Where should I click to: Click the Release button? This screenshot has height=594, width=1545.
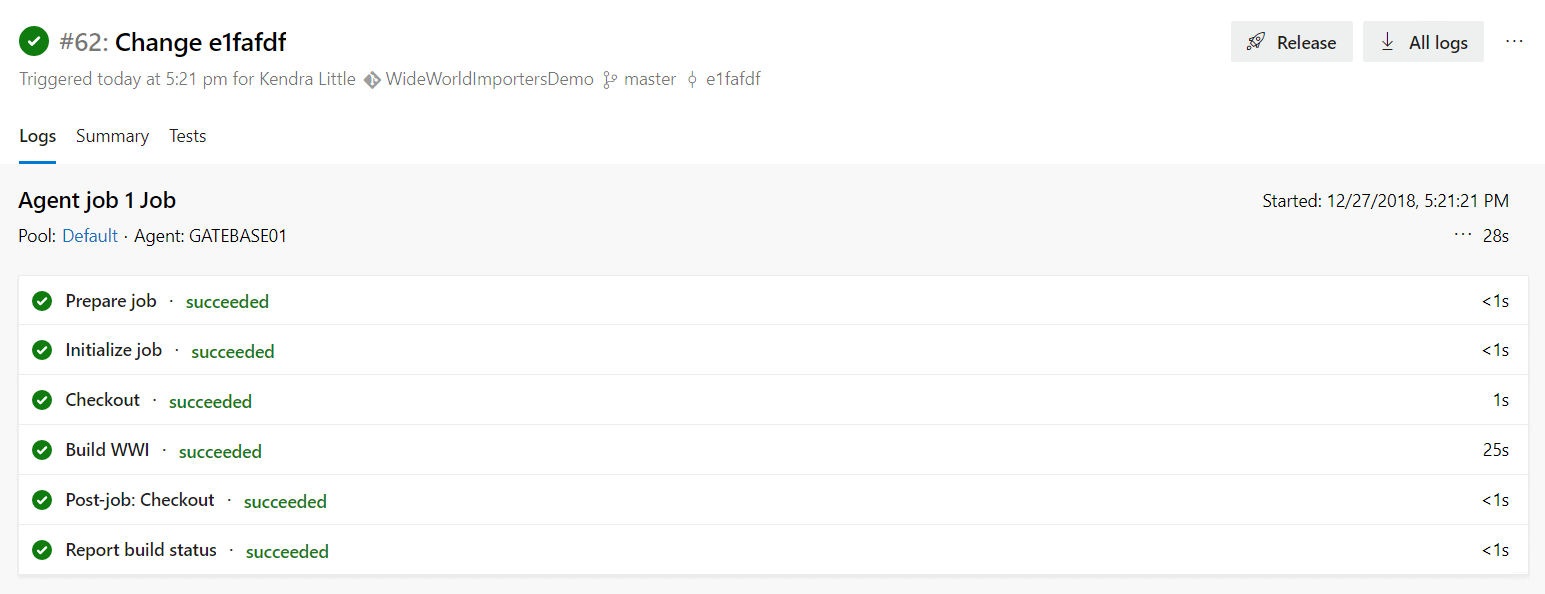coord(1291,42)
